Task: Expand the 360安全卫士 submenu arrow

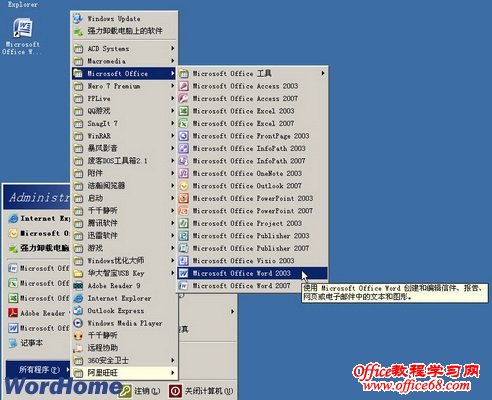Action: tap(173, 360)
